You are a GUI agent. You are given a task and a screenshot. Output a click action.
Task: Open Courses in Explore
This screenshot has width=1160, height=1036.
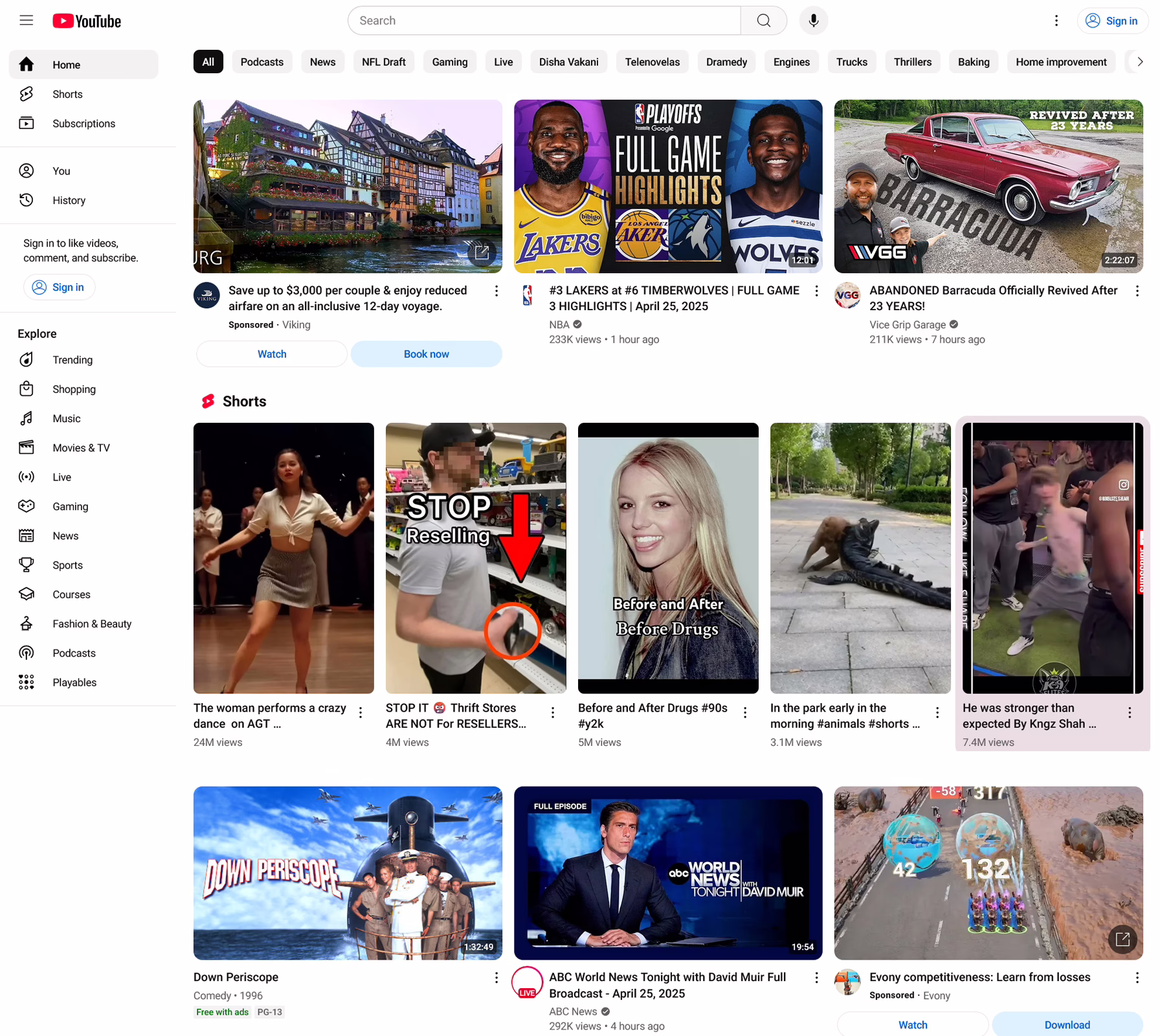[84, 594]
